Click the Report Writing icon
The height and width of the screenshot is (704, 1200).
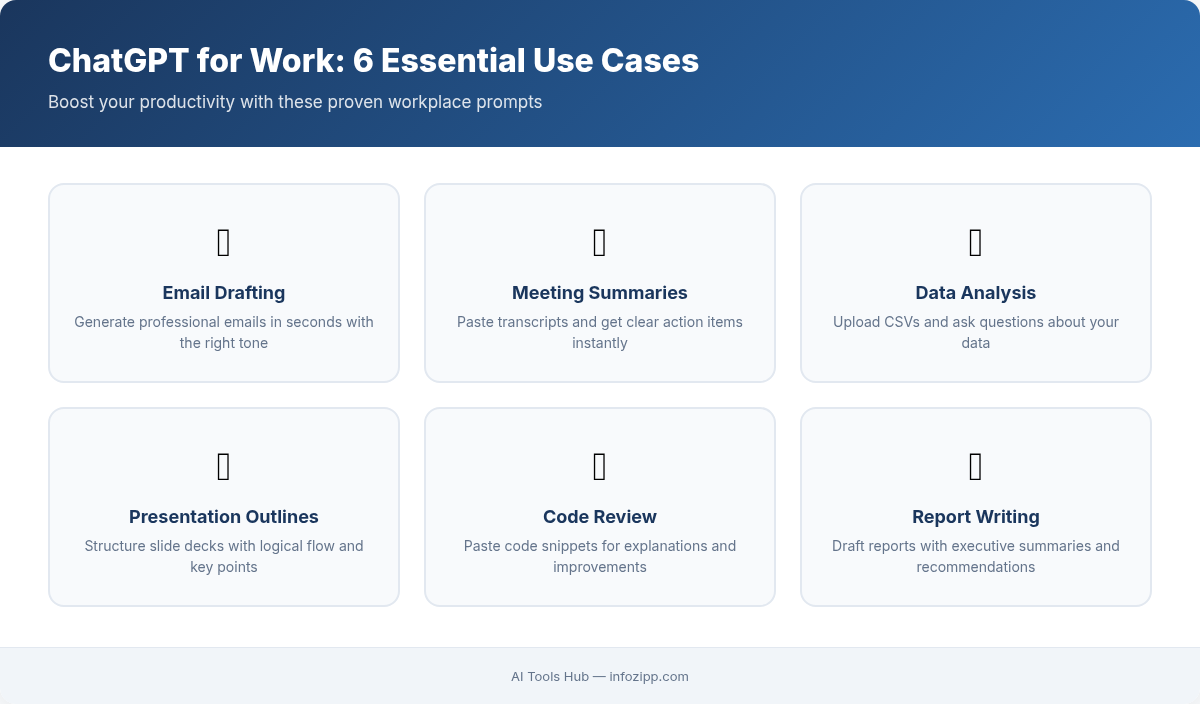(x=976, y=466)
